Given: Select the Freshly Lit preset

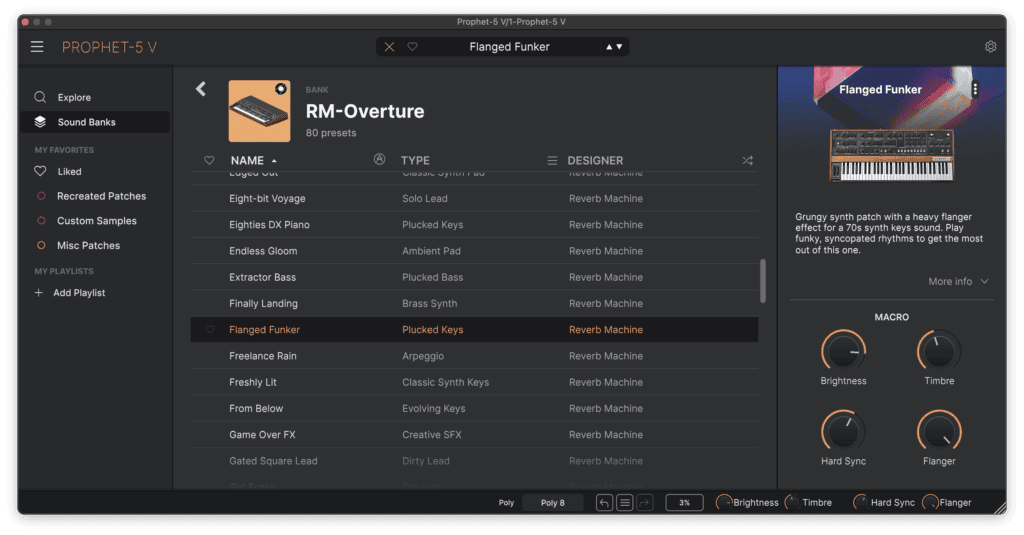Looking at the screenshot, I should pos(474,382).
